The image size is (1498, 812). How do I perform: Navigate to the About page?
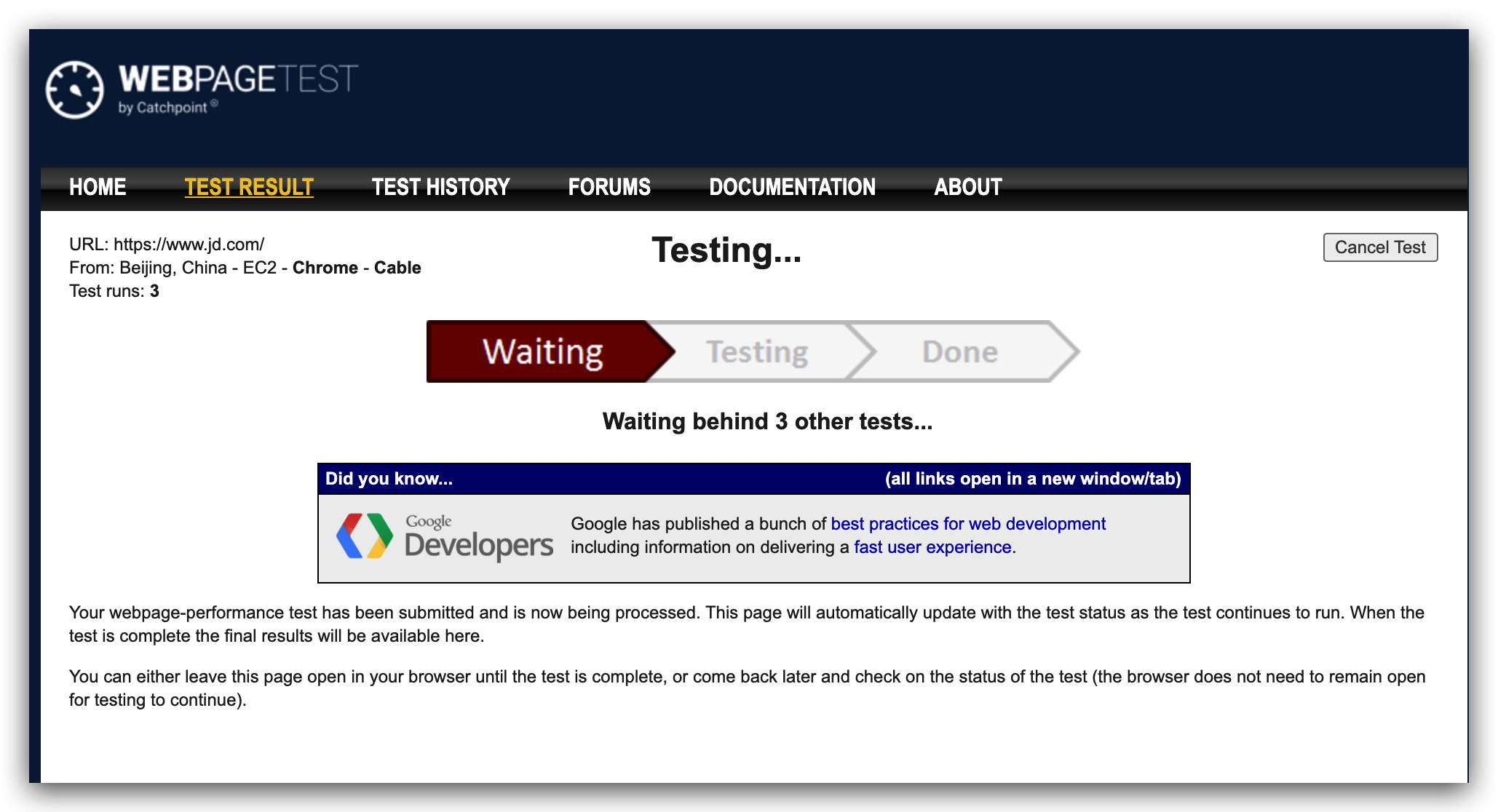[967, 187]
